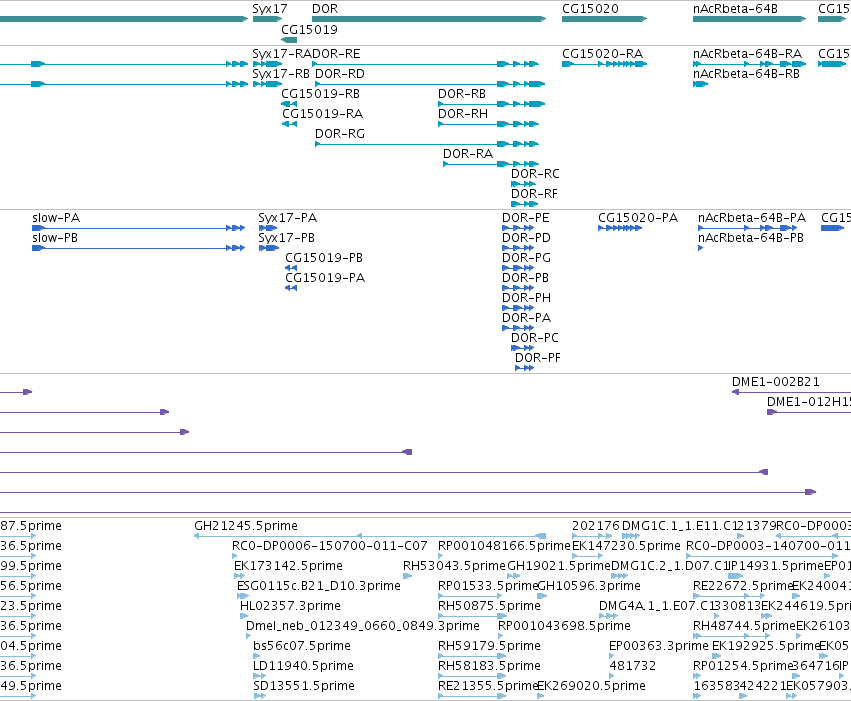Click EST label HL02357.3prime
Screen dimensions: 851x701
[x=290, y=607]
